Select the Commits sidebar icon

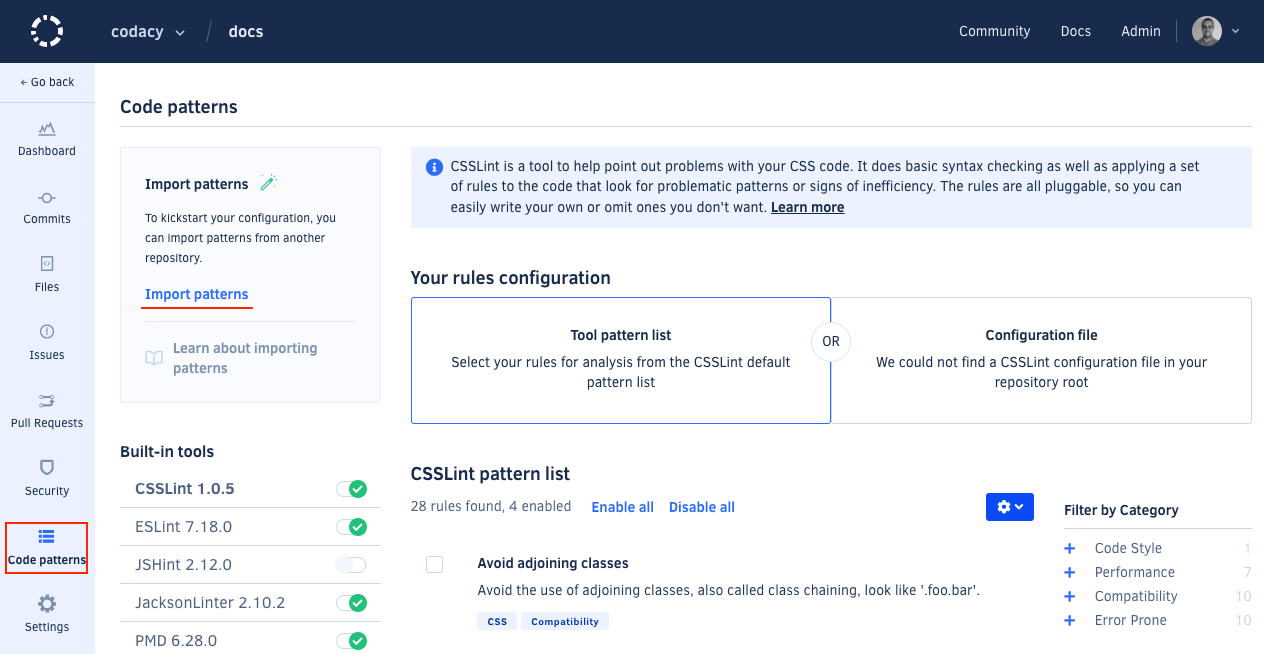[x=46, y=208]
